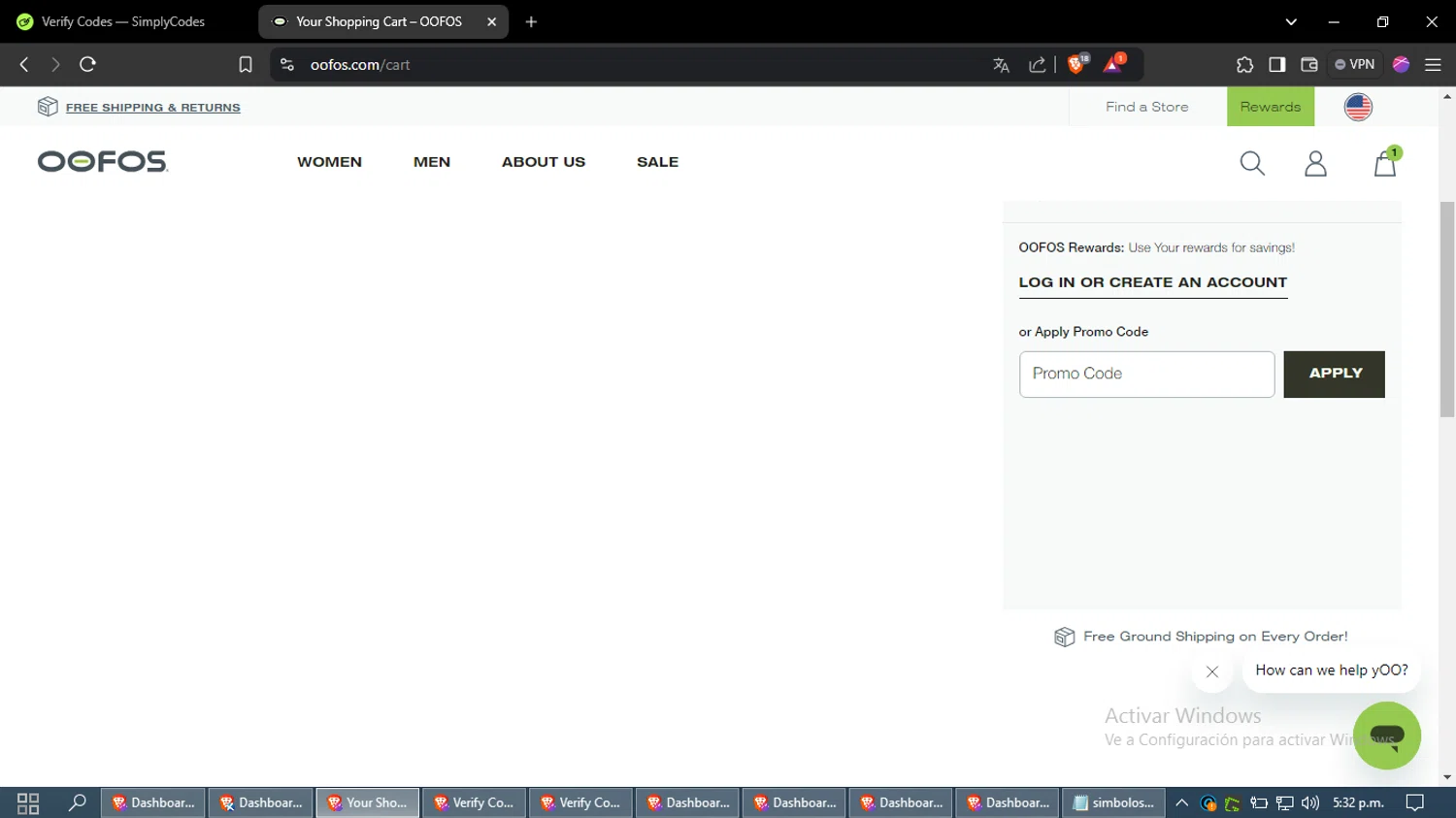
Task: Toggle the browser sidebar panel icon
Action: tap(1277, 64)
